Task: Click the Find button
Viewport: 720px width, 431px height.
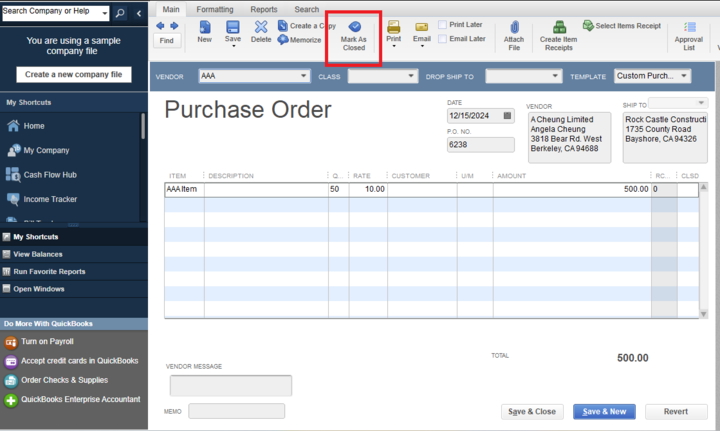Action: pyautogui.click(x=167, y=41)
